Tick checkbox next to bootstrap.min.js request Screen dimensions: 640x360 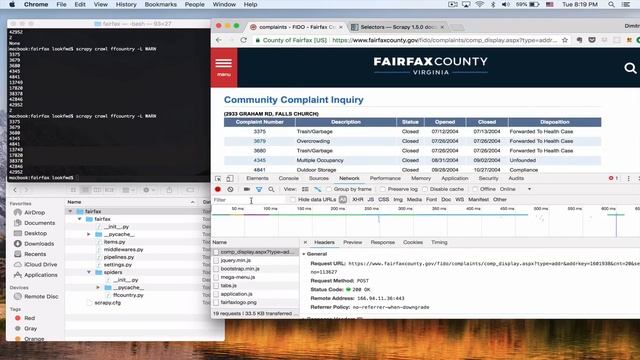pyautogui.click(x=216, y=269)
